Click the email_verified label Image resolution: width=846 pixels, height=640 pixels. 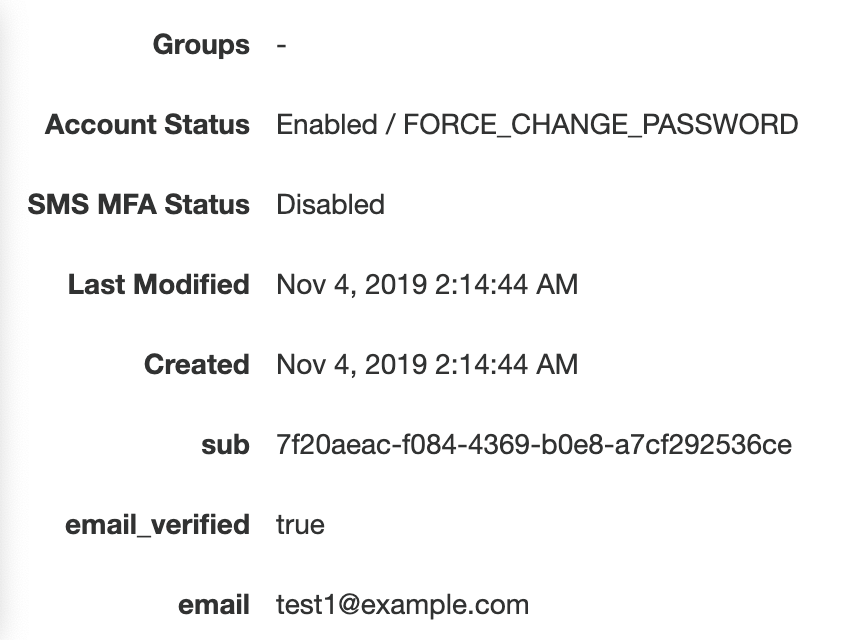pos(157,525)
